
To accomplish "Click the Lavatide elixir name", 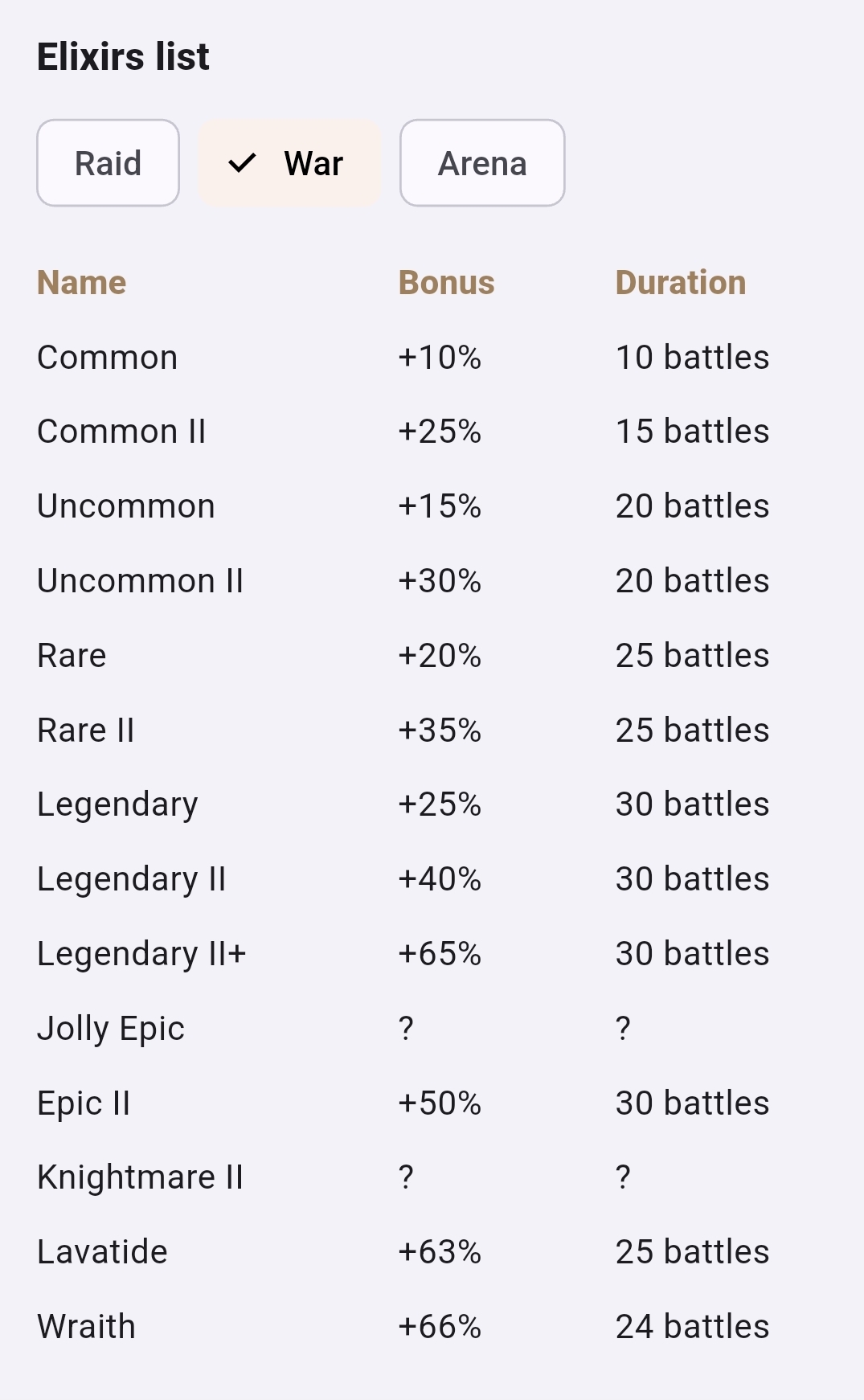I will pos(102,1252).
